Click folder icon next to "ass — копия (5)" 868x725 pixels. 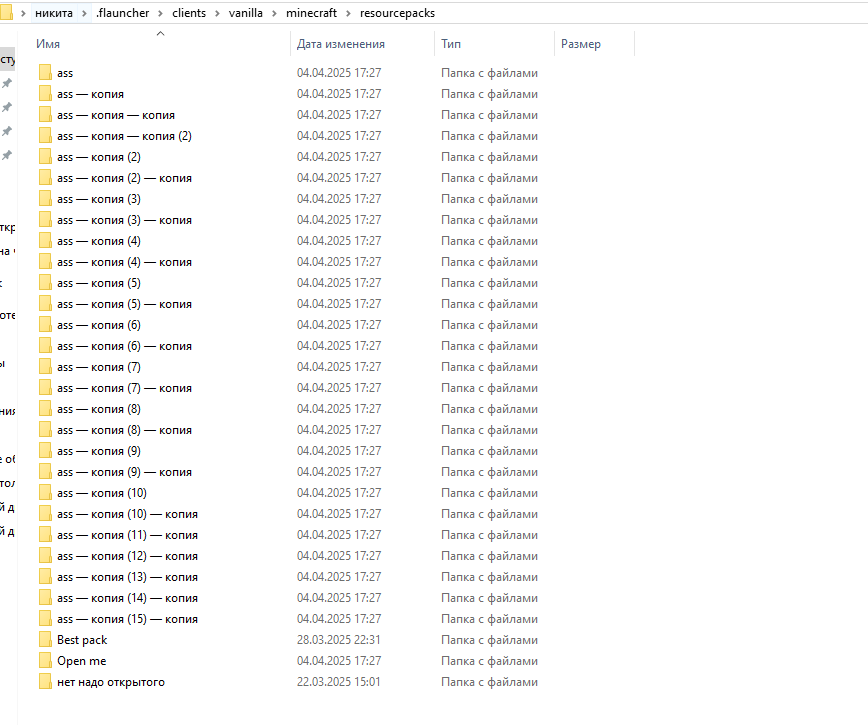[45, 283]
